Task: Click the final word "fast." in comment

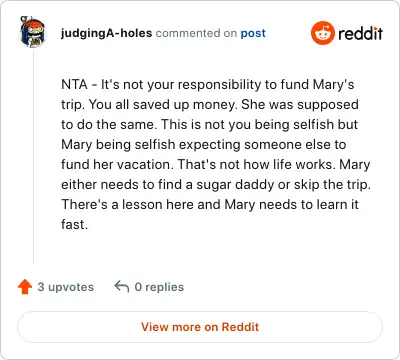Action: (x=74, y=224)
